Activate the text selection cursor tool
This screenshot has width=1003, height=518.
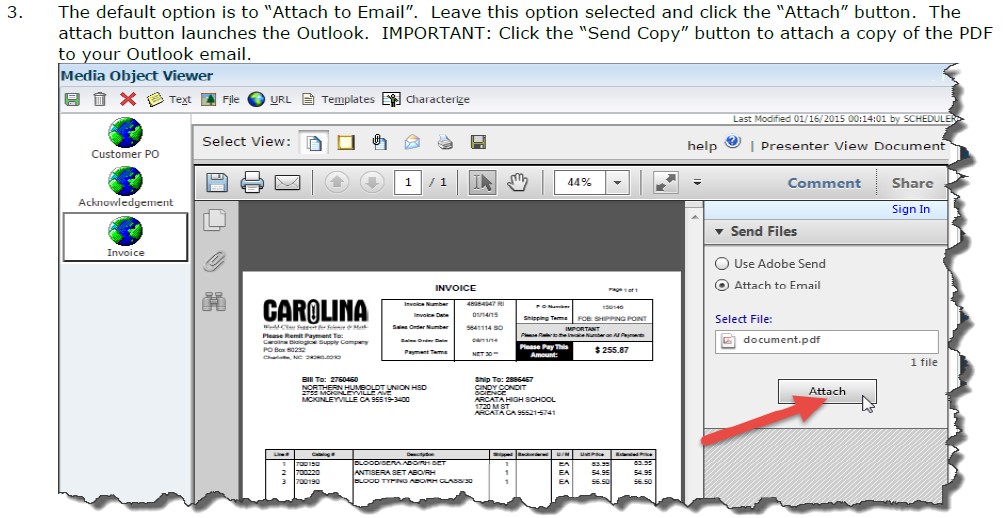(482, 182)
